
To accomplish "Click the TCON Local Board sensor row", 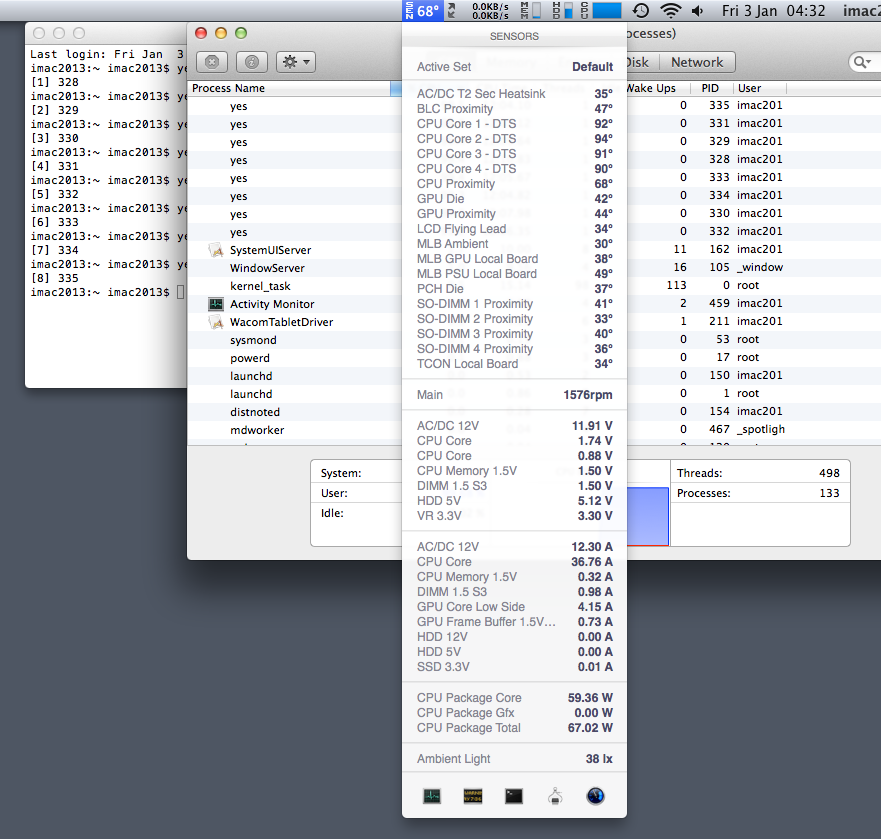I will (514, 364).
